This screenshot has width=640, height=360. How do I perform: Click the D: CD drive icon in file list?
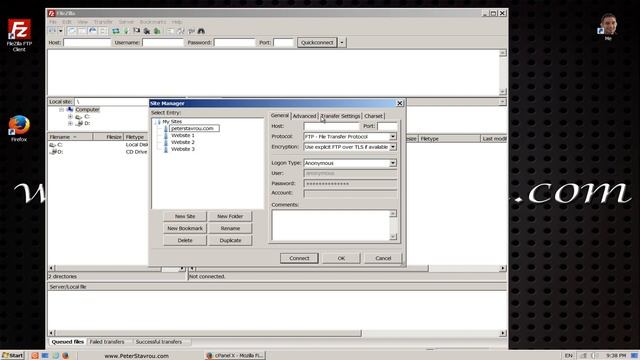(x=52, y=152)
